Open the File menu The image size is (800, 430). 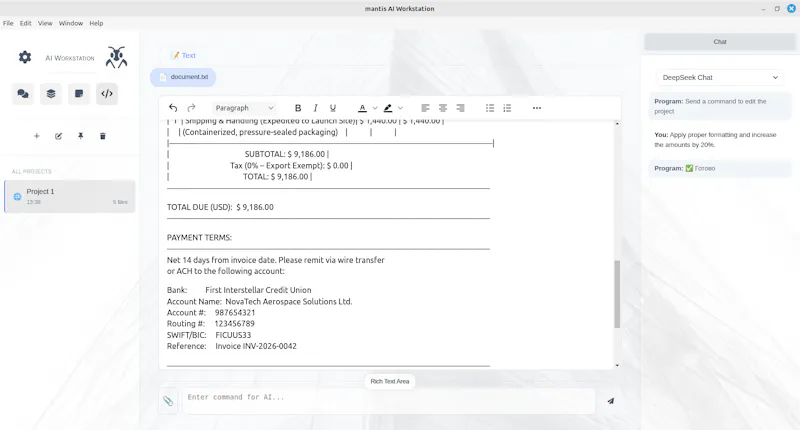[x=8, y=23]
